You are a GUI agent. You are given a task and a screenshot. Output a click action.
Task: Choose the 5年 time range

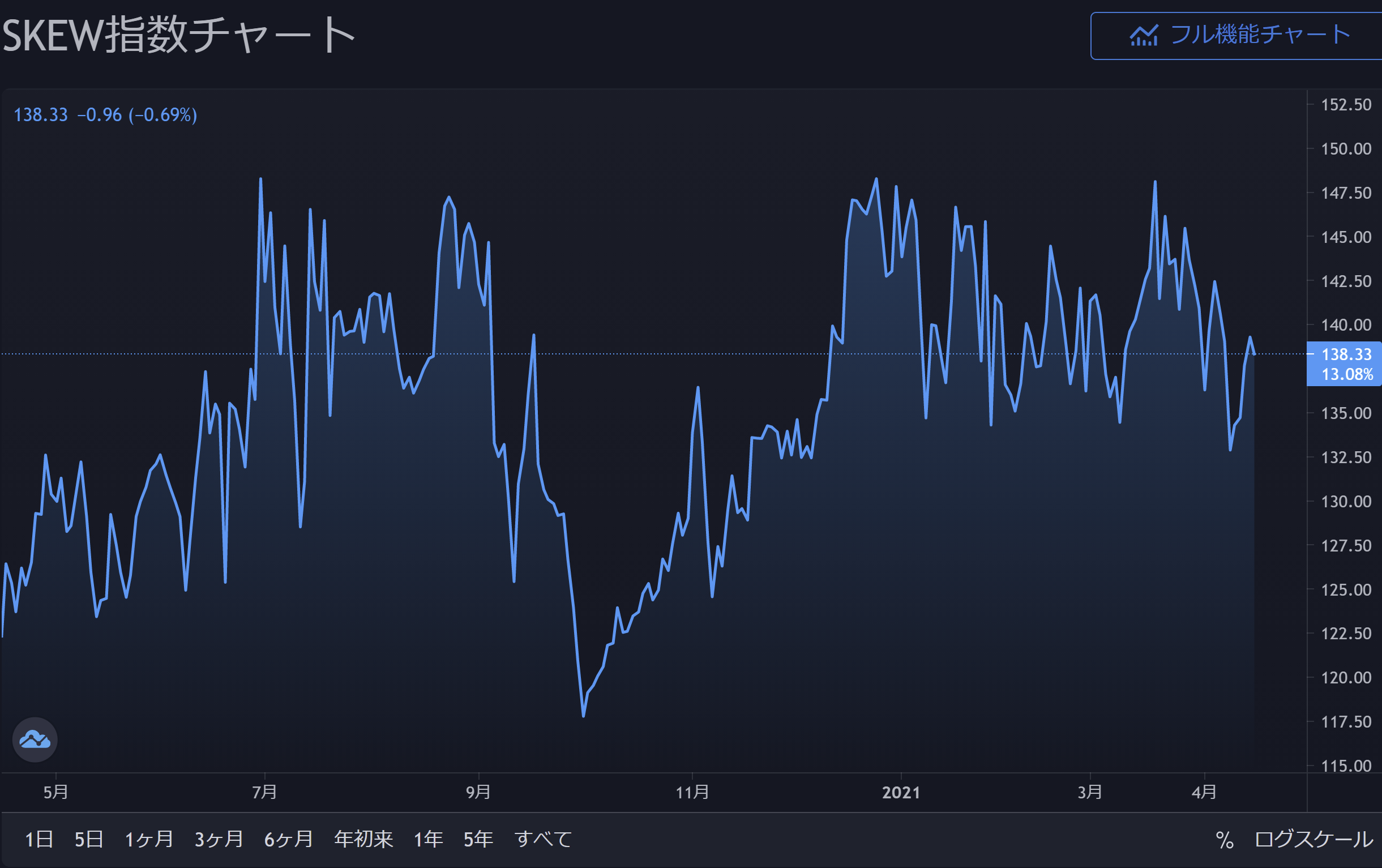478,840
